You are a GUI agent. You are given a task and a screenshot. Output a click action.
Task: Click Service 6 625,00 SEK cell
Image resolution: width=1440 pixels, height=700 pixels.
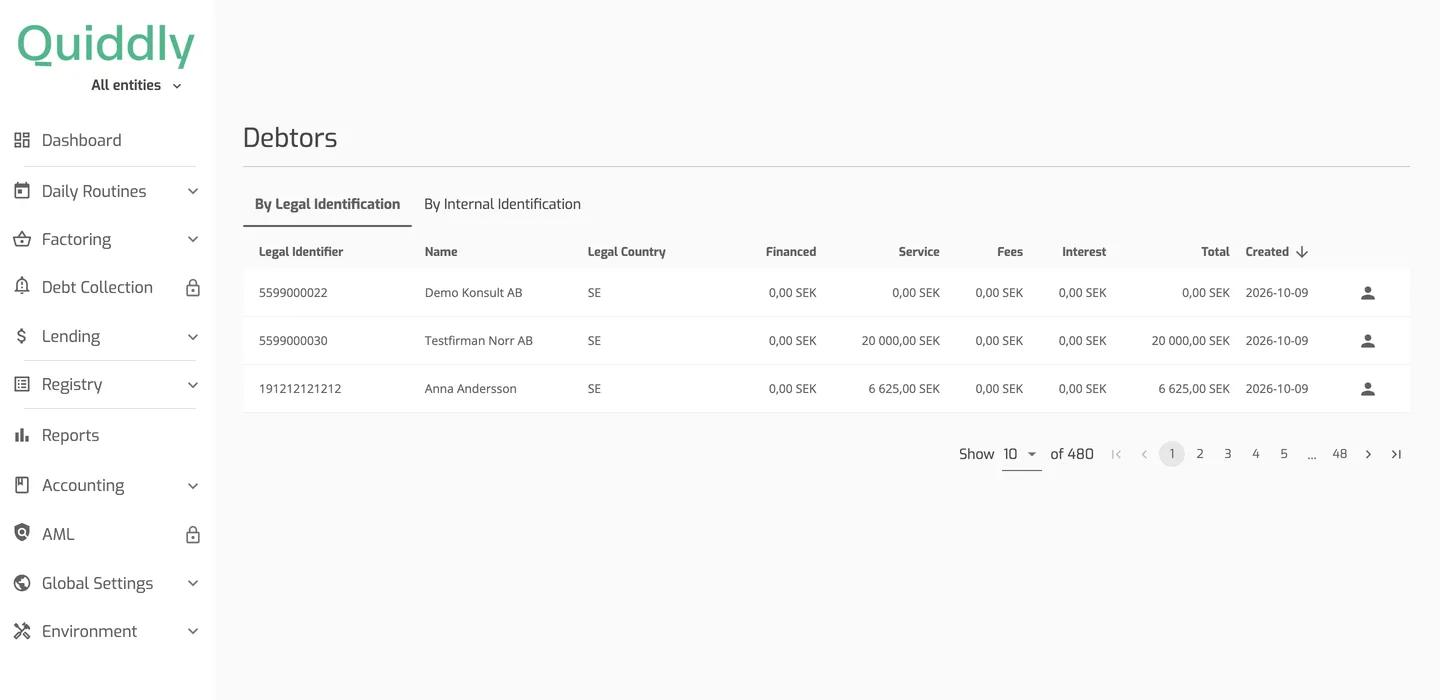click(x=904, y=389)
